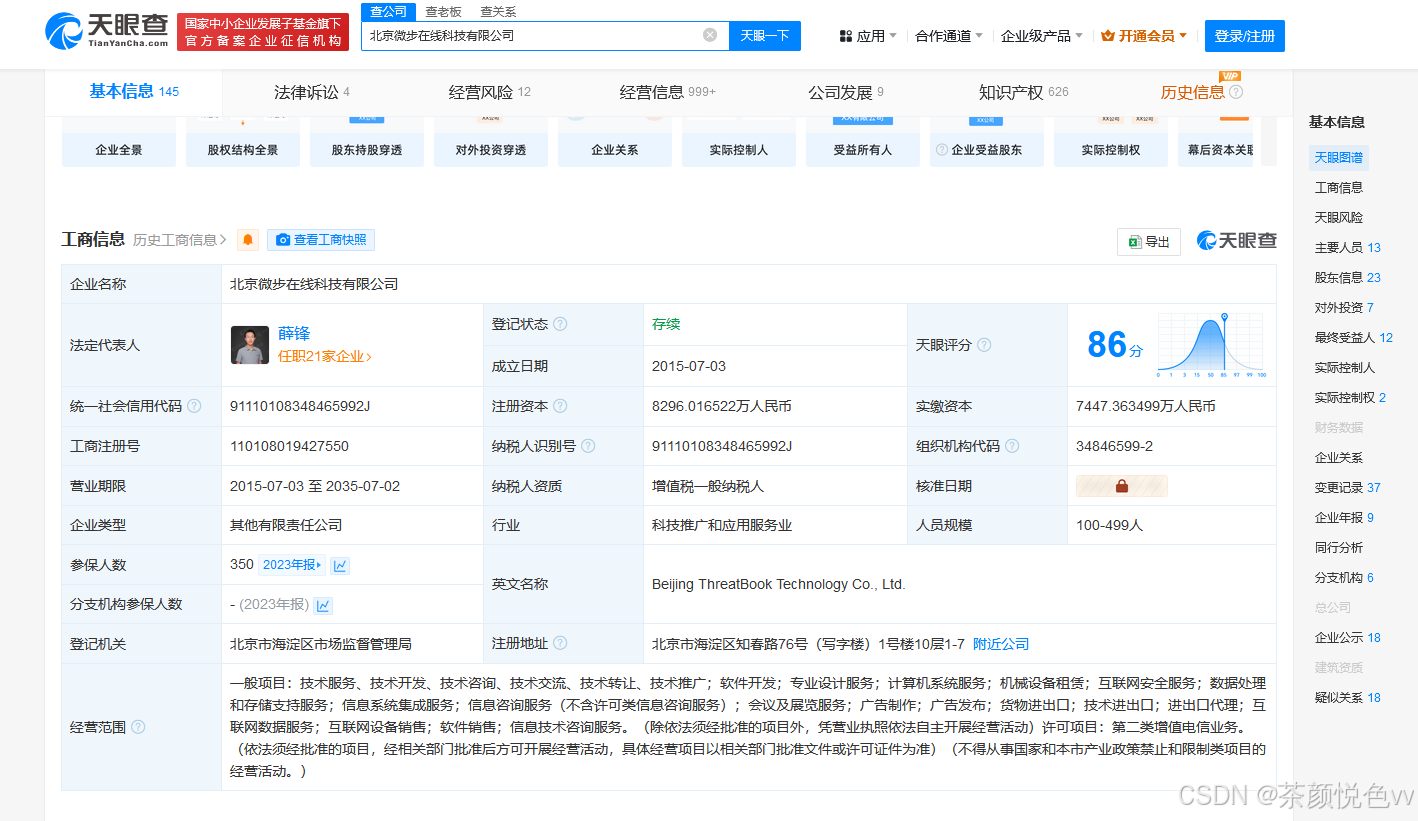
Task: Open the 薛锋 portrait photo
Action: [x=250, y=345]
